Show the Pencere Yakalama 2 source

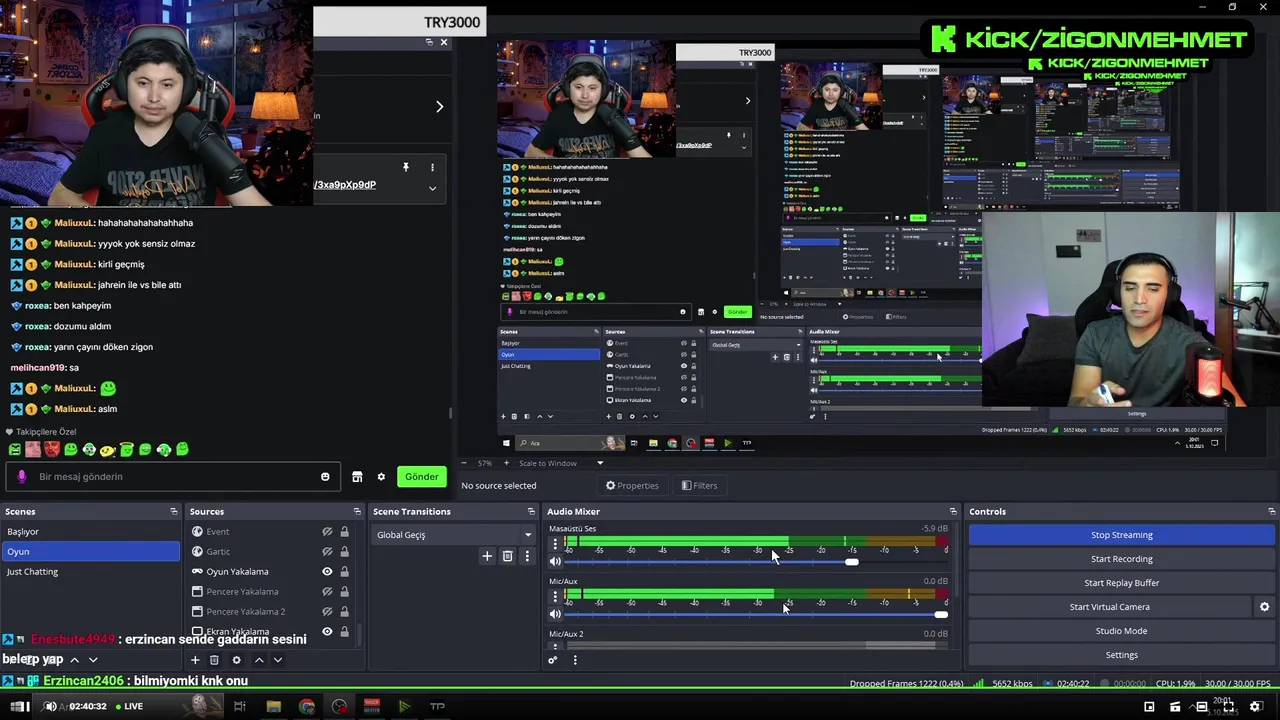[x=327, y=612]
